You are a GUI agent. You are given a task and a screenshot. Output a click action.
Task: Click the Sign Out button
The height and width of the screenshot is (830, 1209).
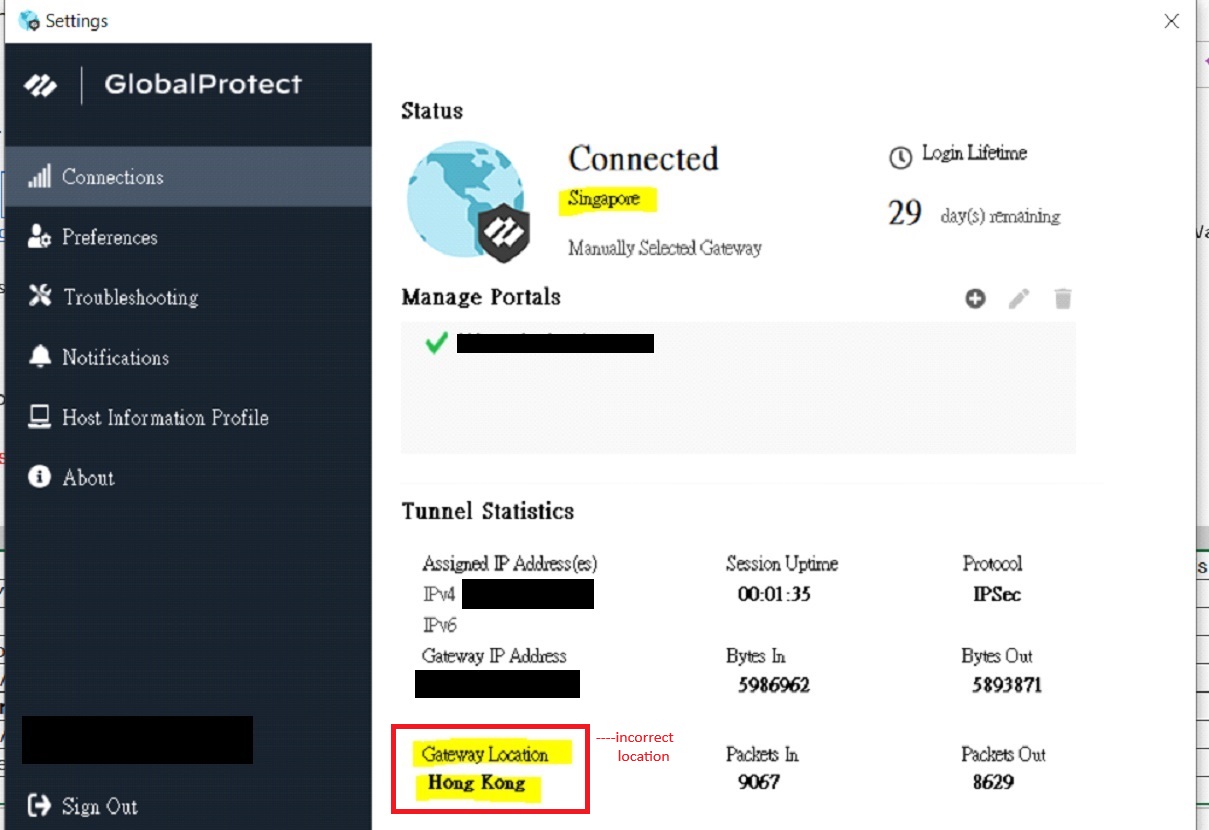(x=99, y=806)
